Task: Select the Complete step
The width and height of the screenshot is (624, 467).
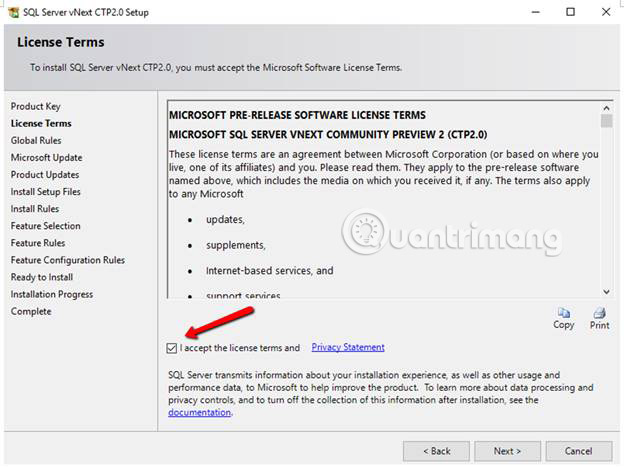Action: pyautogui.click(x=31, y=312)
